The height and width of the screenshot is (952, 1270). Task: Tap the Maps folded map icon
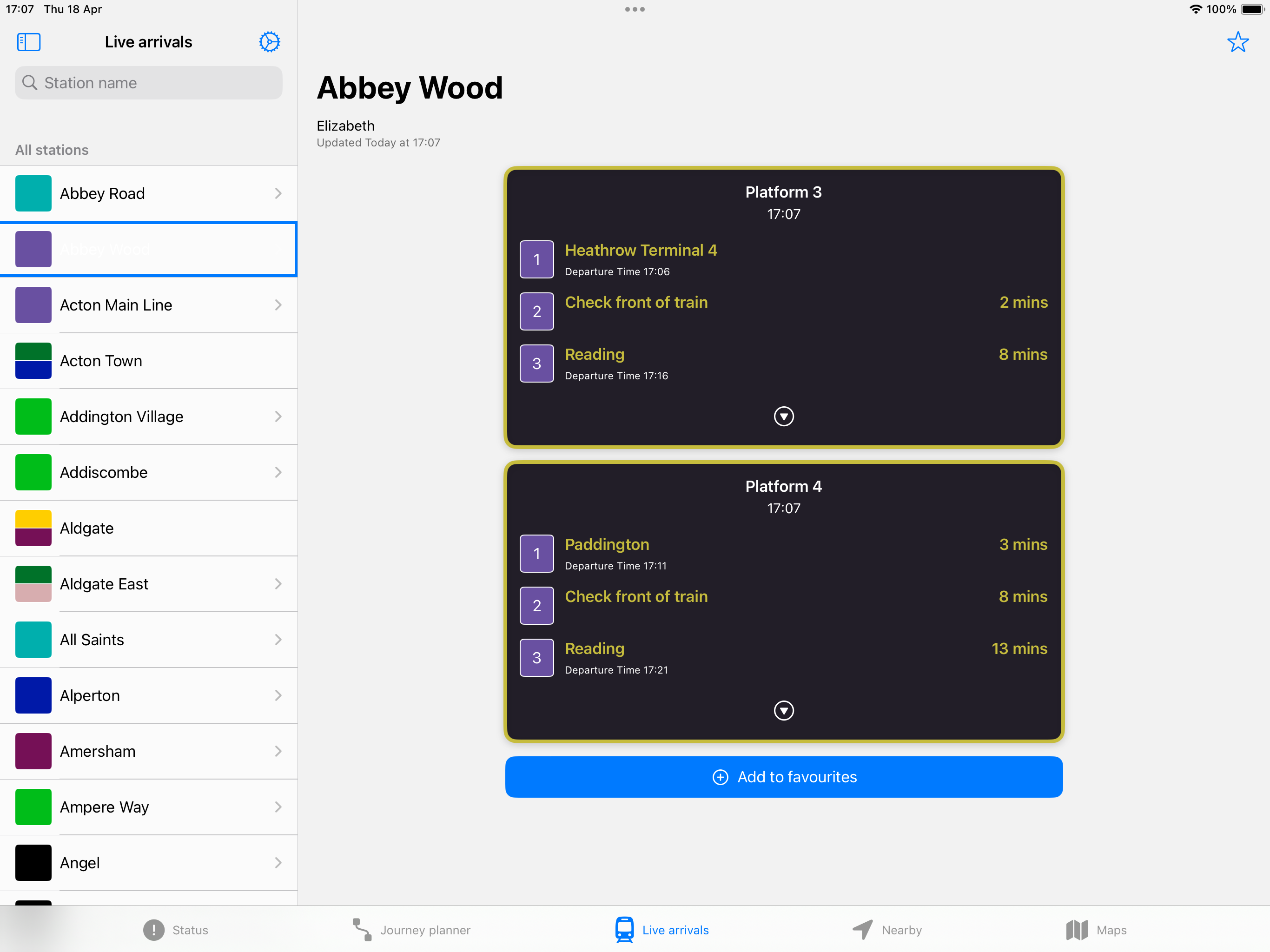point(1077,930)
